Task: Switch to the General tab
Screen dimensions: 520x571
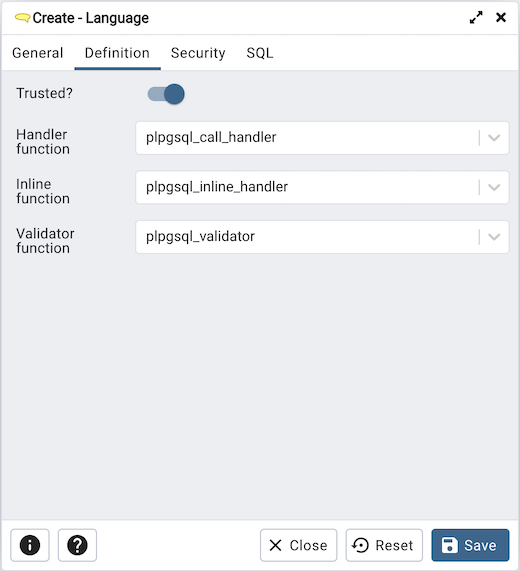Action: point(38,53)
